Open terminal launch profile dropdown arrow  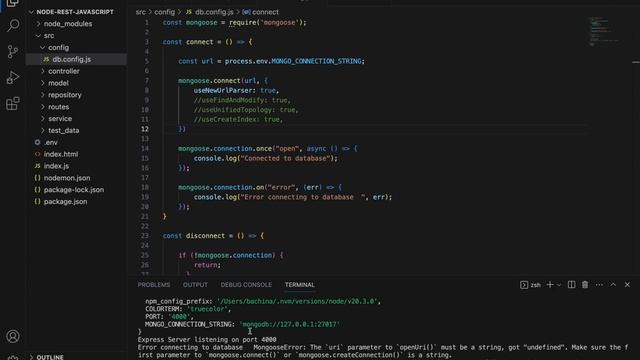pos(559,285)
